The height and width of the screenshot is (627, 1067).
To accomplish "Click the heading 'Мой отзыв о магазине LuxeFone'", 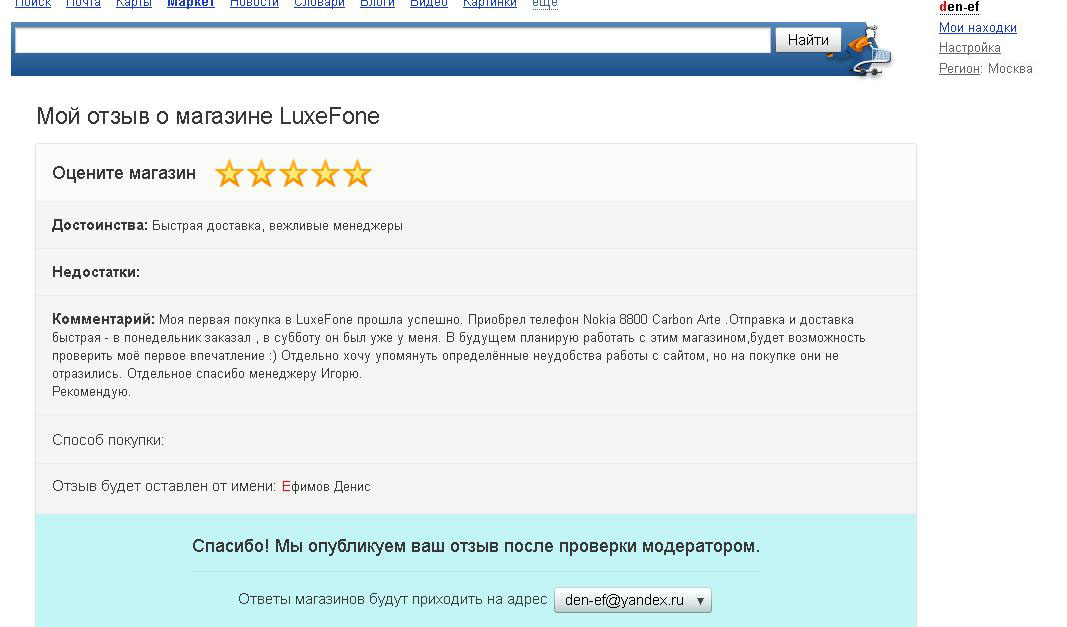I will point(208,116).
